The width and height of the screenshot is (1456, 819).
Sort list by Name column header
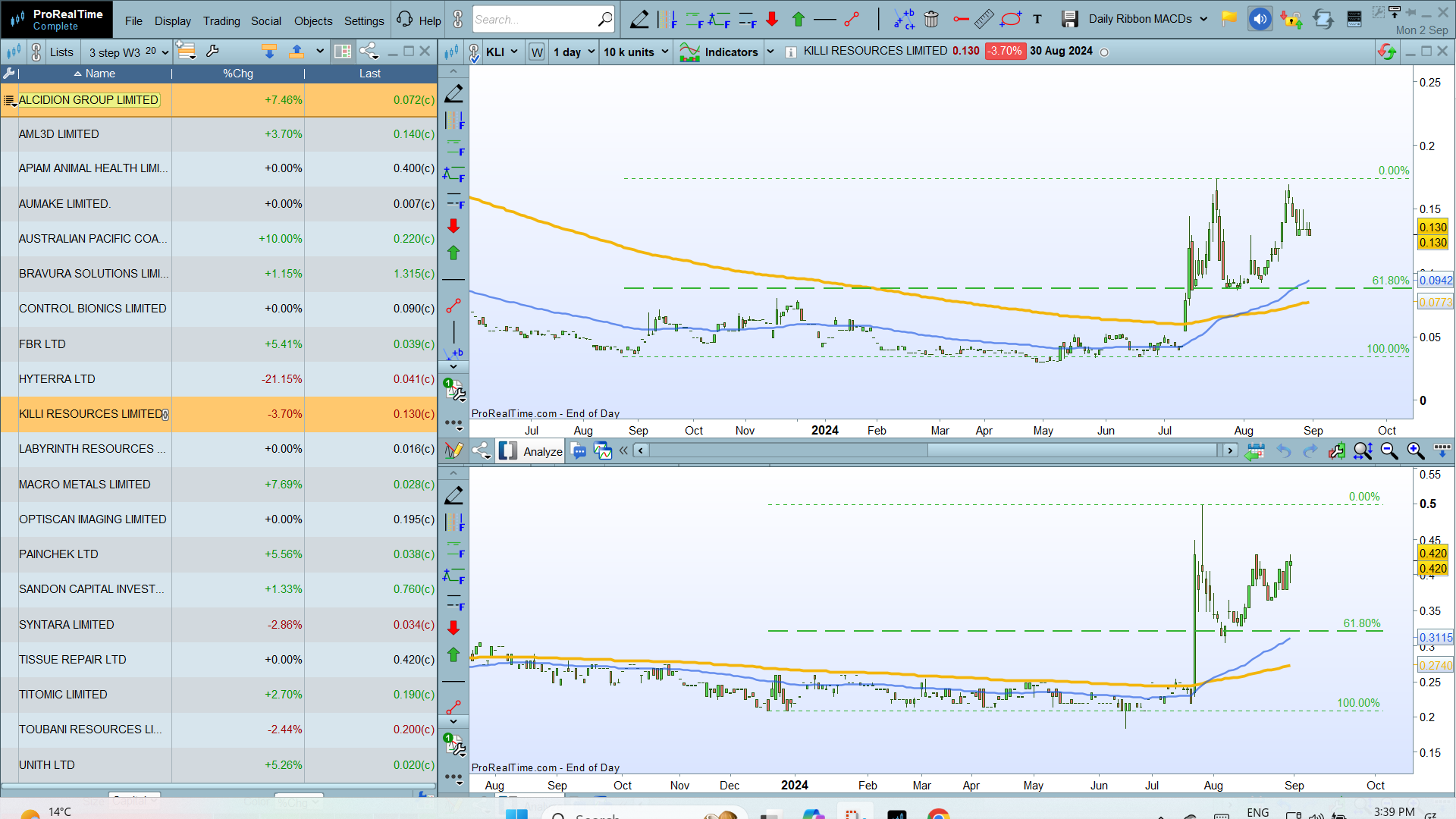point(95,74)
